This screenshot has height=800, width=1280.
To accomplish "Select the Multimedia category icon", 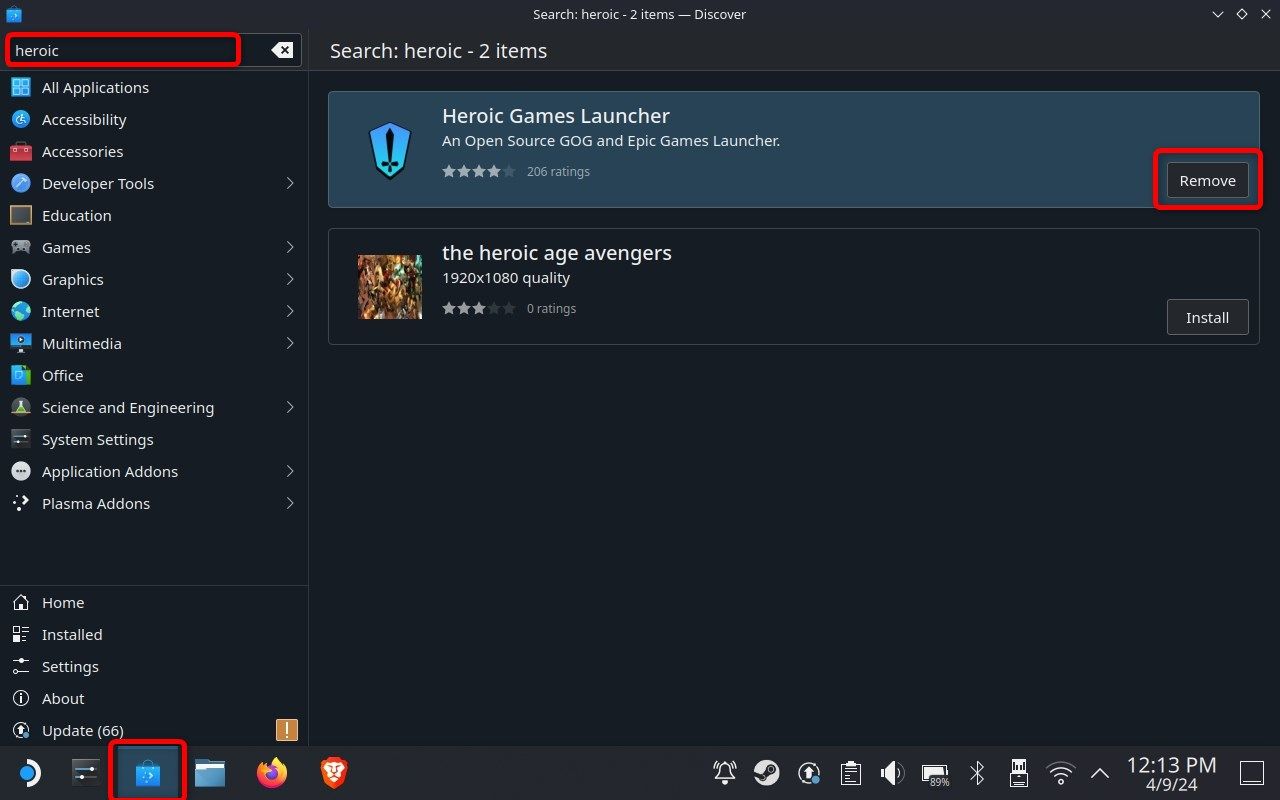I will pyautogui.click(x=21, y=343).
